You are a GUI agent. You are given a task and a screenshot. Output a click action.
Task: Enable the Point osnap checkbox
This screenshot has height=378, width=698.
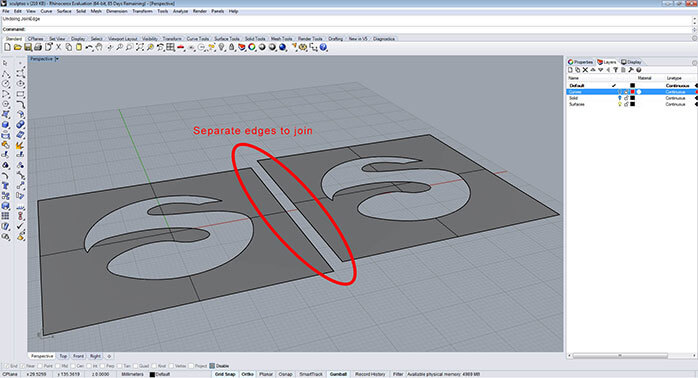(x=41, y=366)
